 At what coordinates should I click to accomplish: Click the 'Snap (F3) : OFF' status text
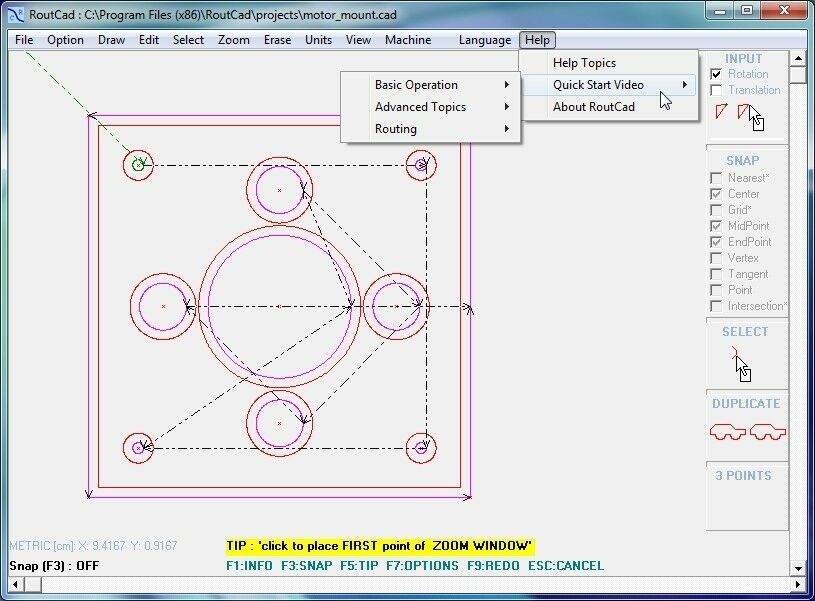(x=54, y=566)
